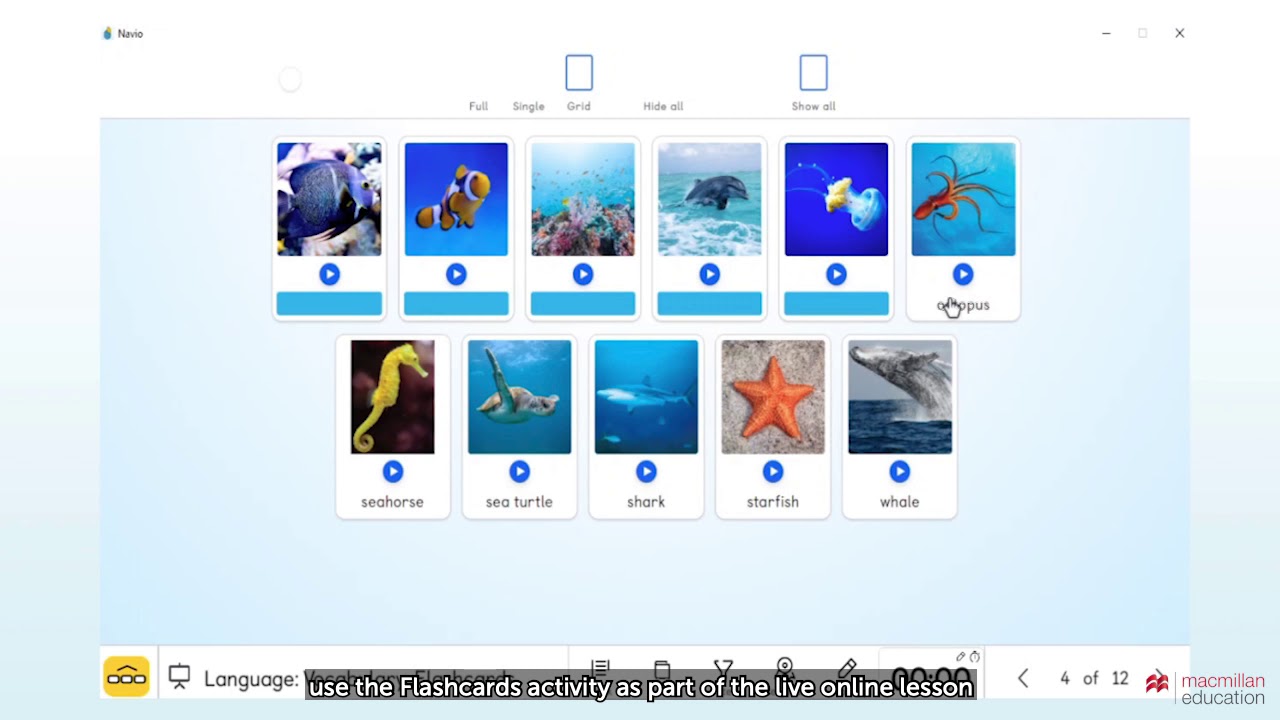
Task: Go to the previous page arrow
Action: pyautogui.click(x=1023, y=678)
